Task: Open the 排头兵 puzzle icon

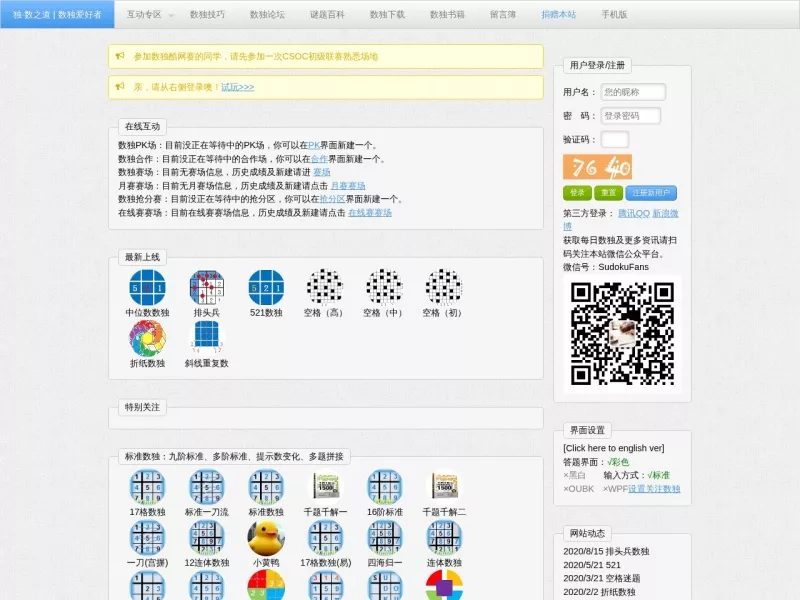Action: tap(207, 287)
